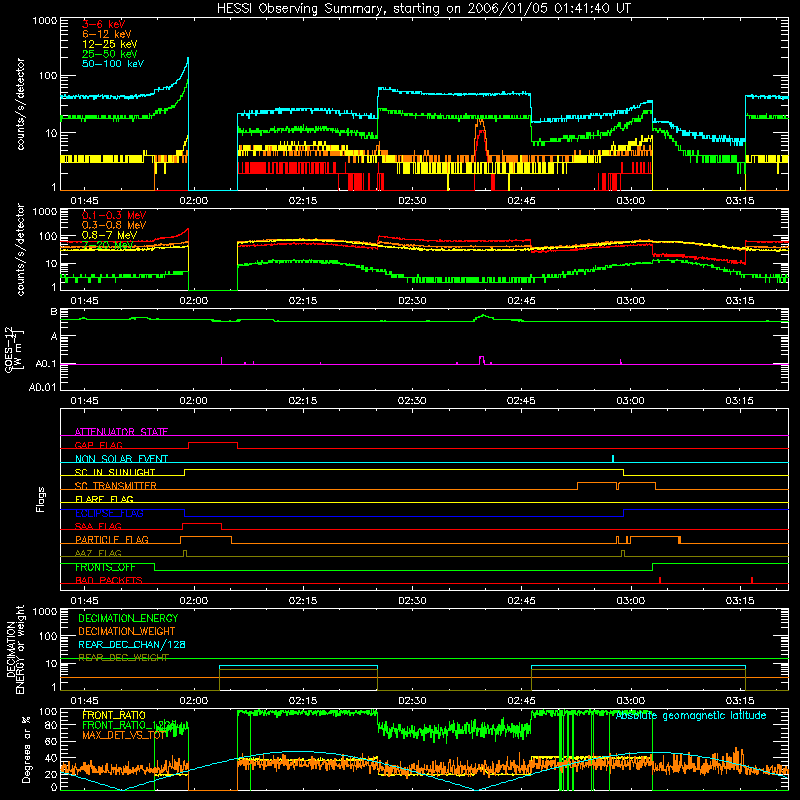Image resolution: width=800 pixels, height=800 pixels.
Task: Click the NON_SOLAR_EVENT flag label
Action: pyautogui.click(x=121, y=459)
